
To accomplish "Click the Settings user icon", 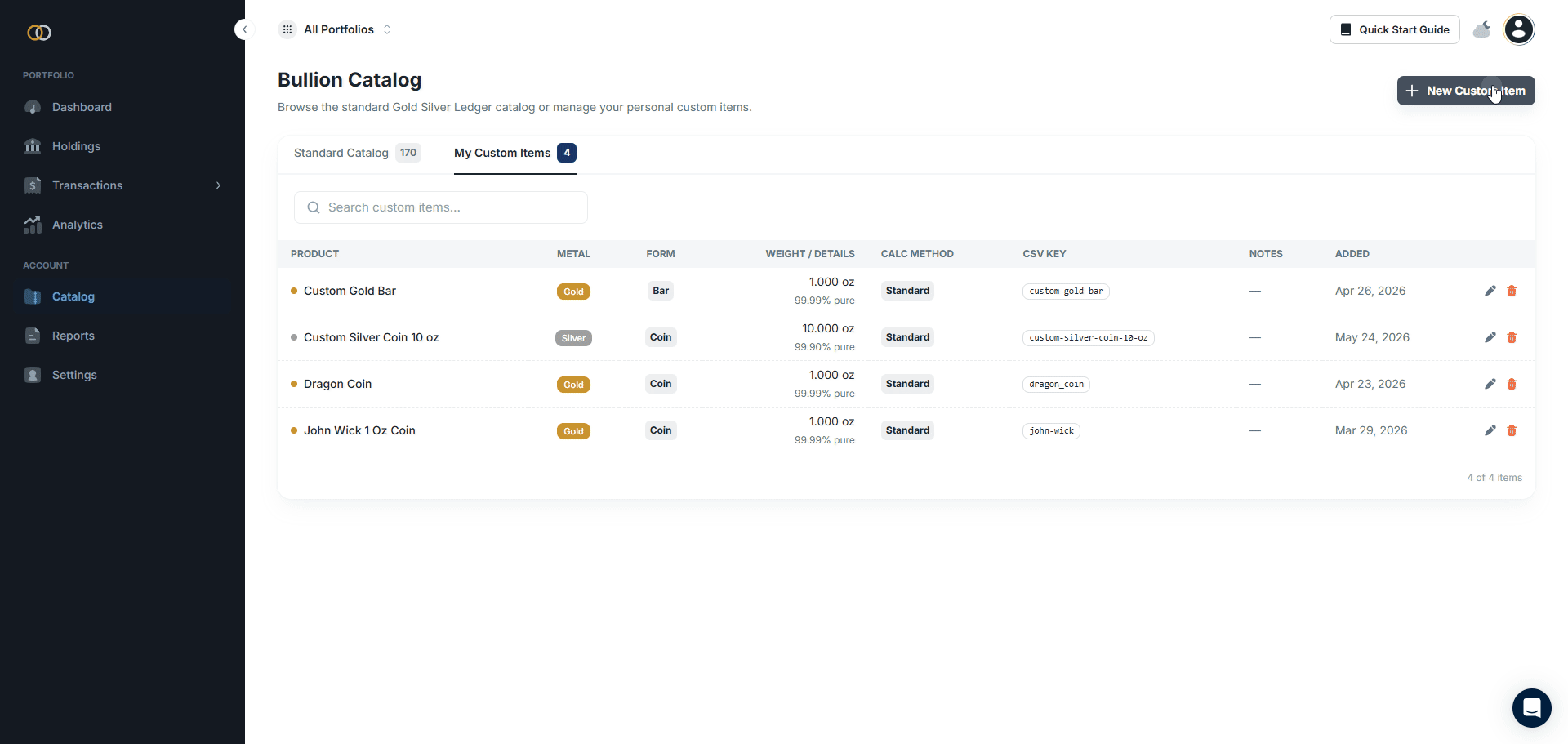I will tap(33, 375).
